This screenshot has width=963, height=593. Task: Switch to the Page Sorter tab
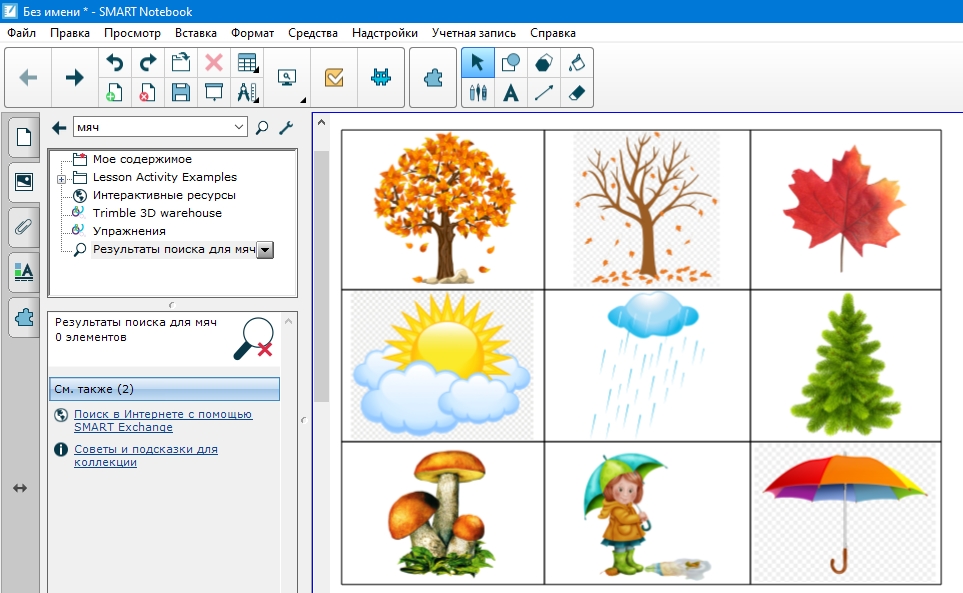(x=22, y=136)
